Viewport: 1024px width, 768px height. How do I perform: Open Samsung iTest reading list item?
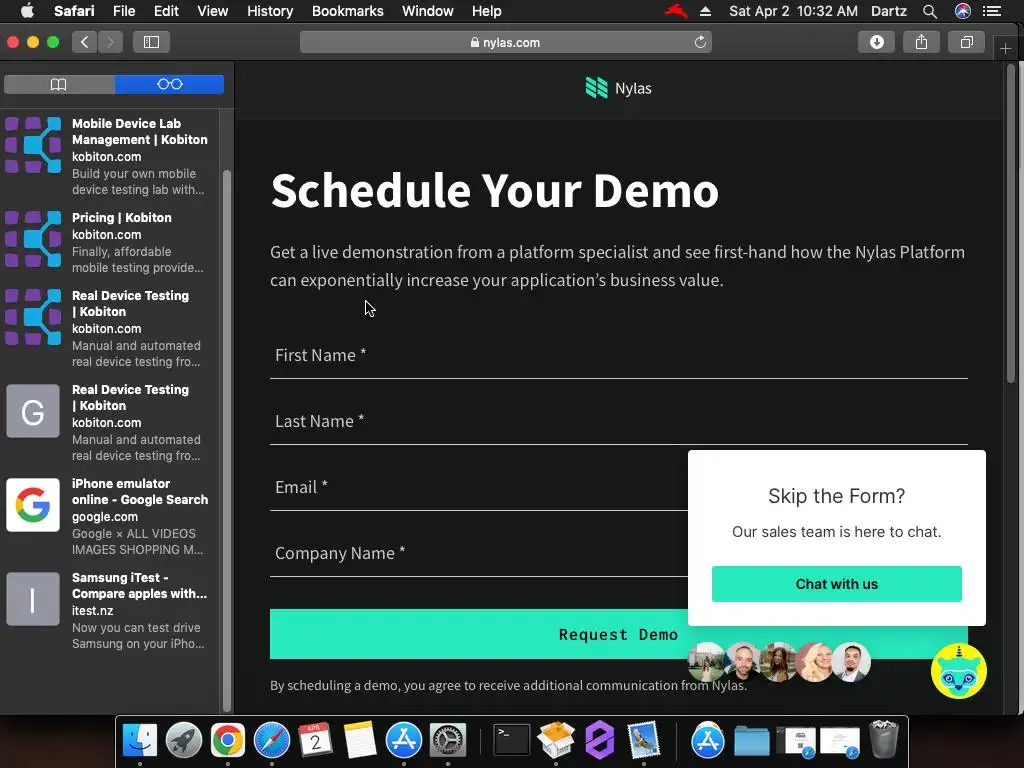[108, 610]
